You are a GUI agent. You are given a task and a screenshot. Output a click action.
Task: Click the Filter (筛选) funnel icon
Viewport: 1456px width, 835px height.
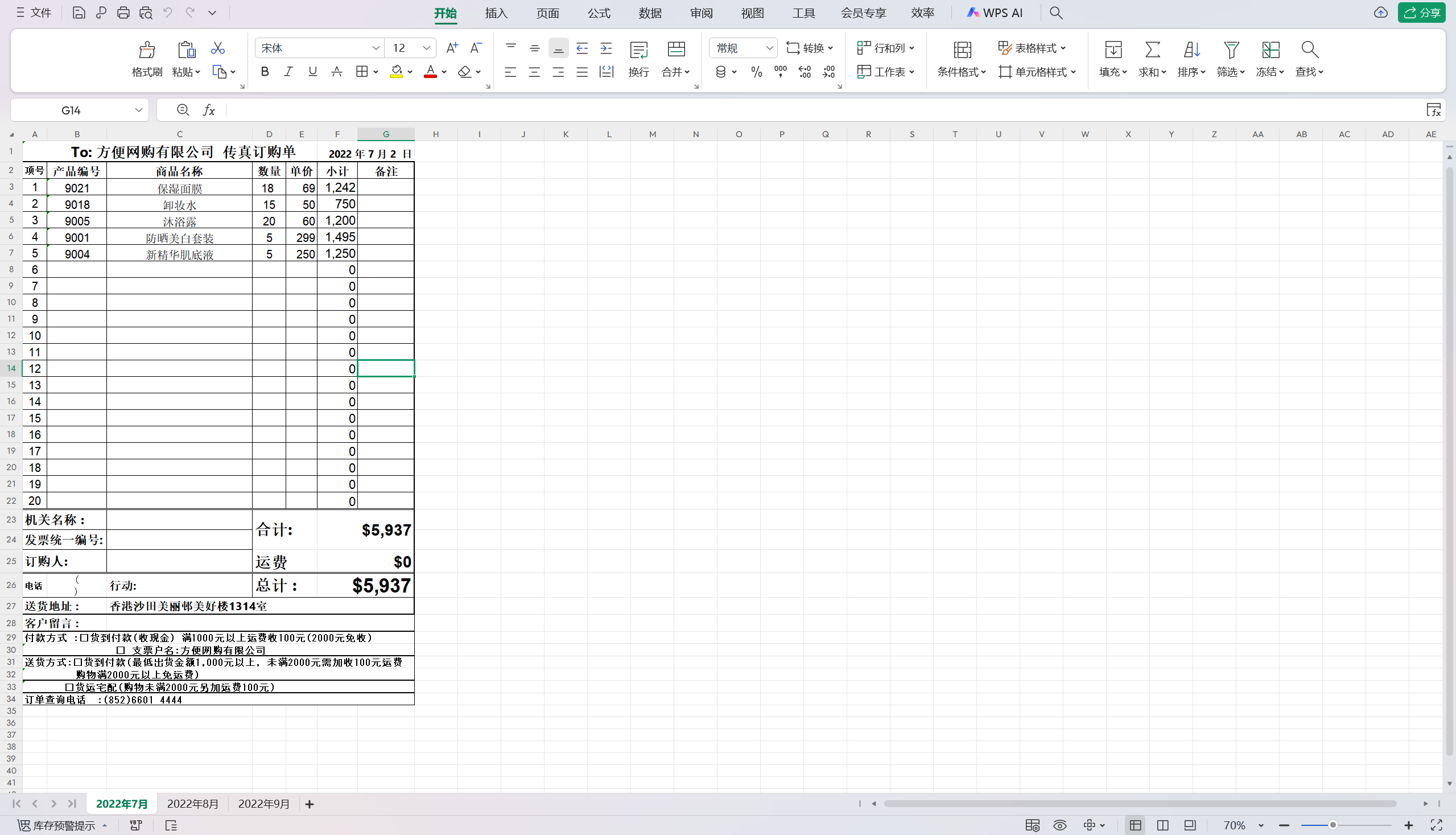coord(1231,50)
